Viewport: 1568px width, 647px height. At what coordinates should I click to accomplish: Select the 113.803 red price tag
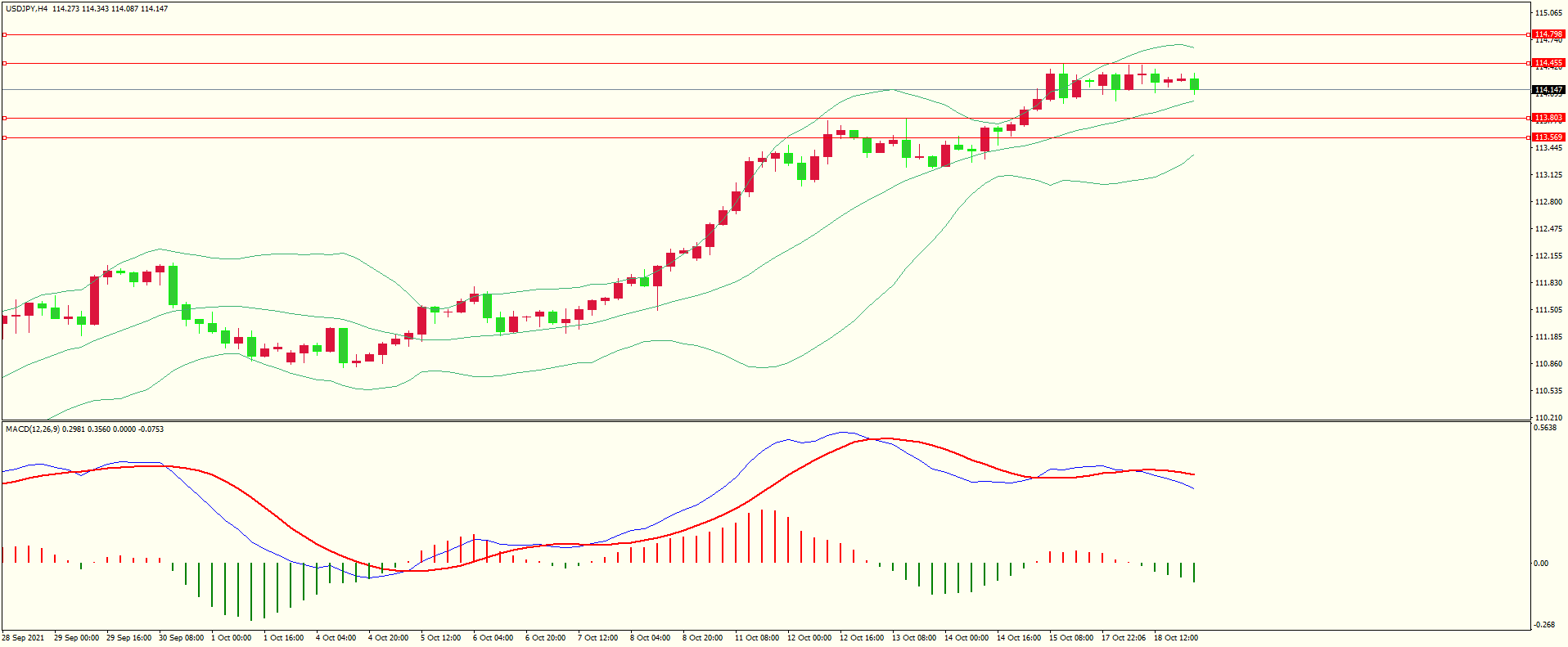[x=1548, y=118]
